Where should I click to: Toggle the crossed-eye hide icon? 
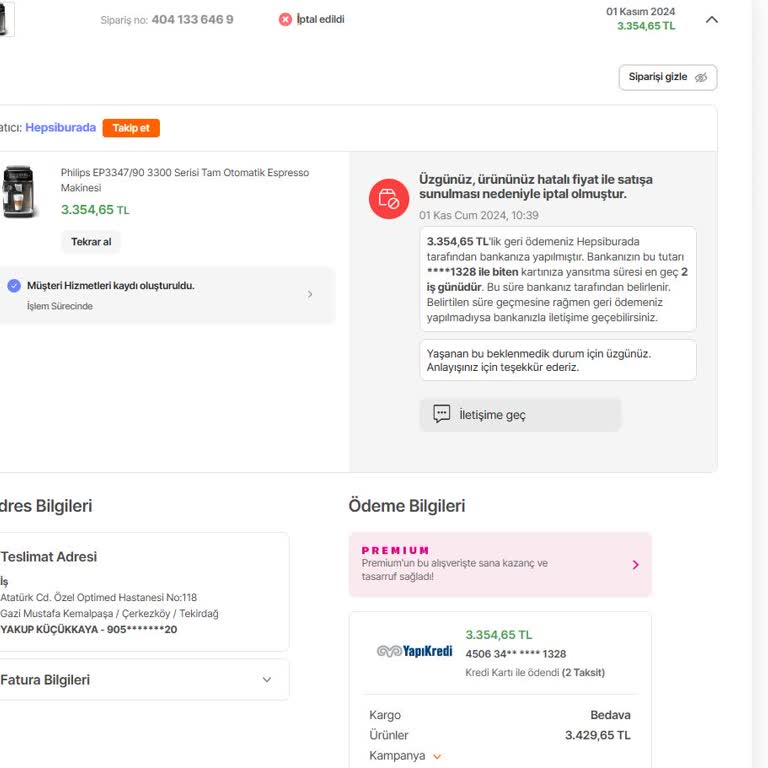coord(701,77)
